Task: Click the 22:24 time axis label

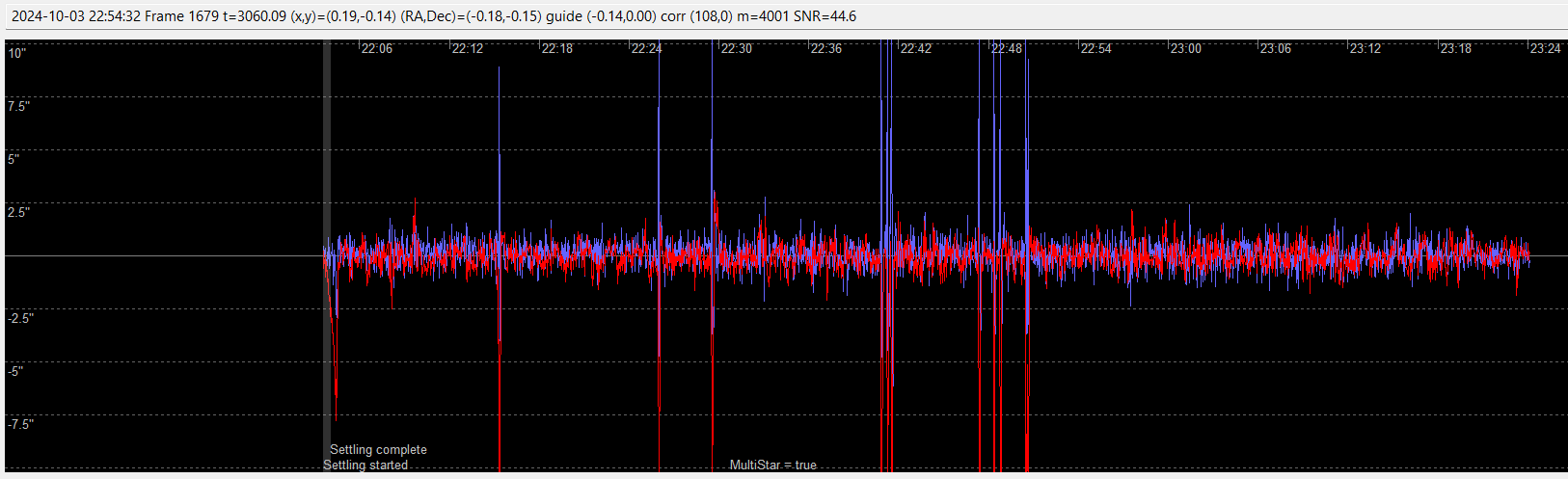Action: [646, 49]
